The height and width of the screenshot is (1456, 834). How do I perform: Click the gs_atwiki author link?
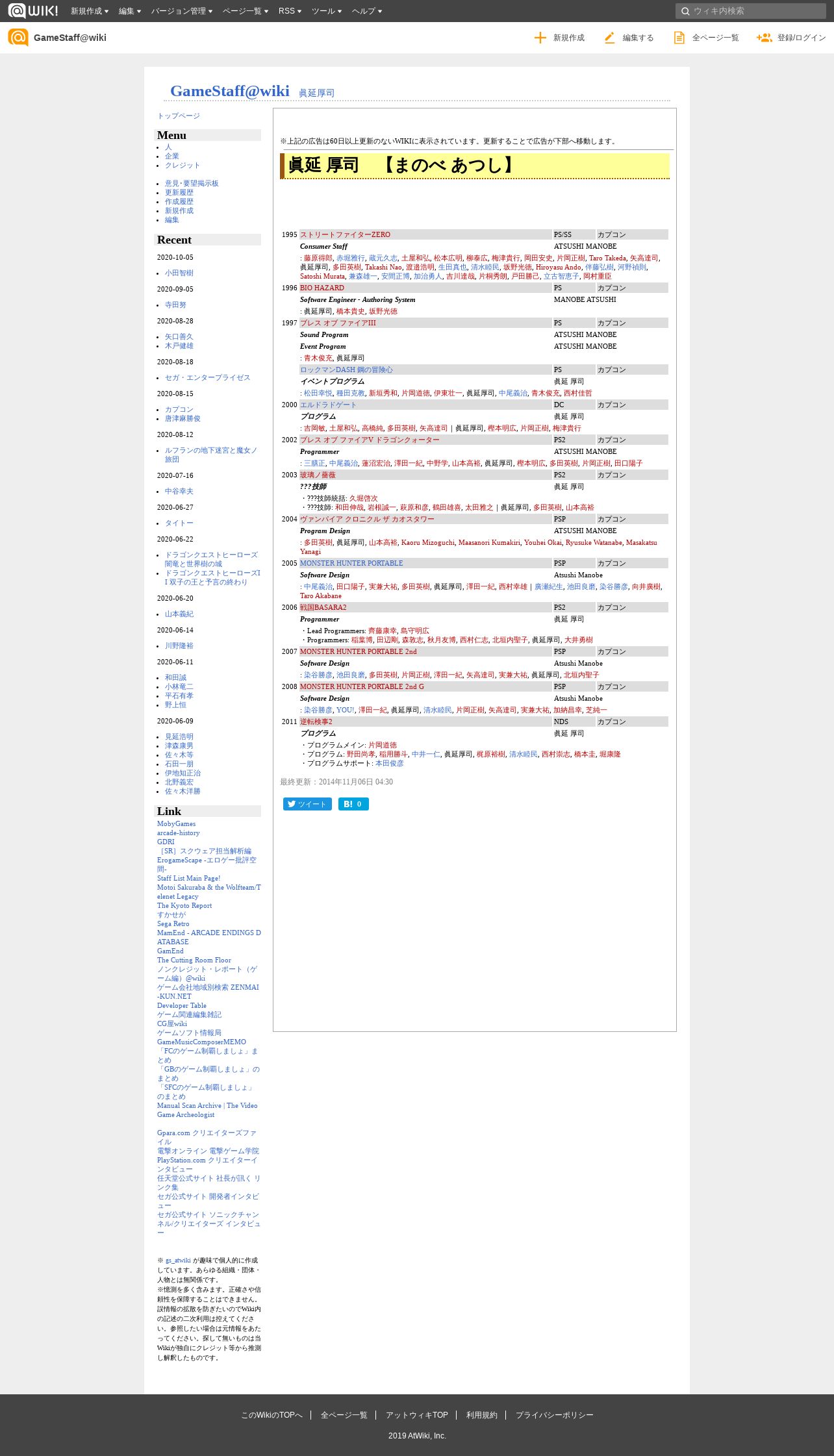click(x=178, y=1261)
